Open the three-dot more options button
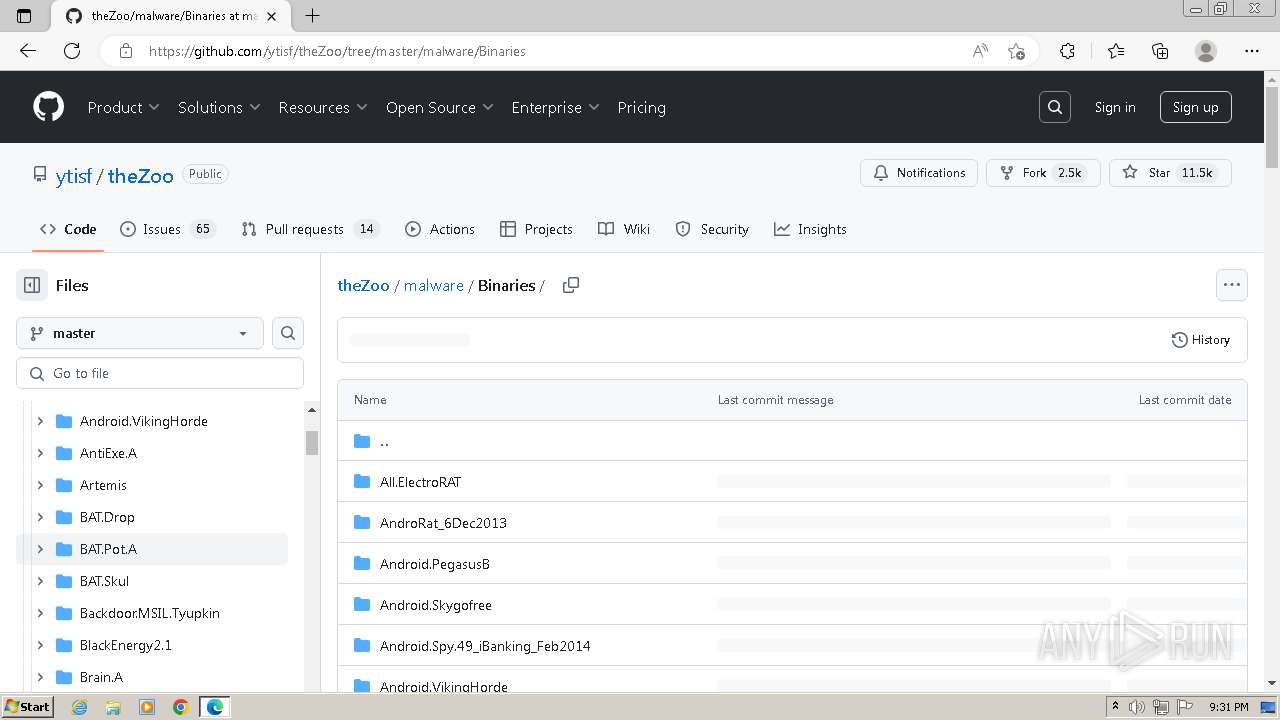This screenshot has width=1280, height=720. point(1232,285)
